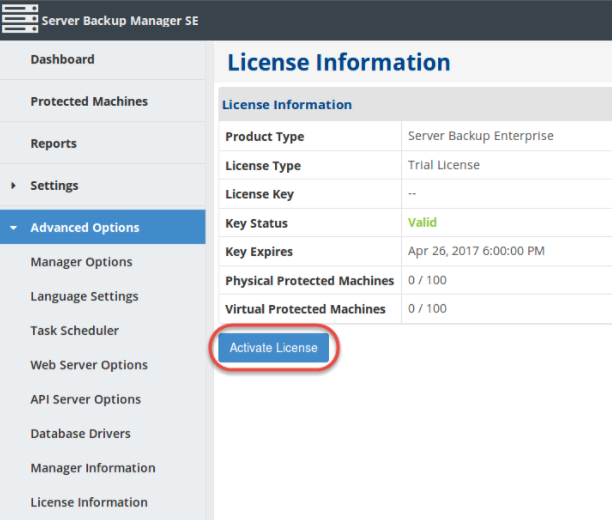Image resolution: width=612 pixels, height=520 pixels.
Task: Open Language Settings
Action: coord(84,296)
